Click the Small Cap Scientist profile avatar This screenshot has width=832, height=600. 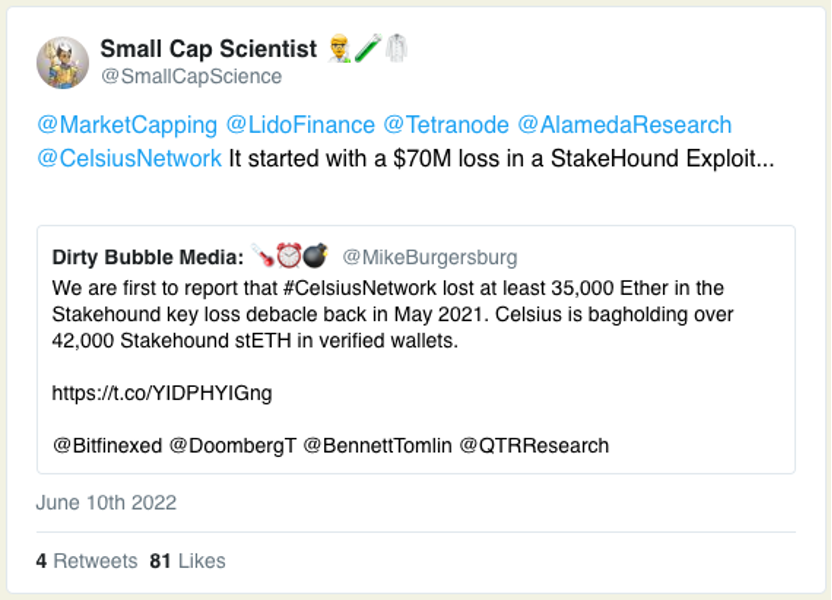(x=63, y=62)
